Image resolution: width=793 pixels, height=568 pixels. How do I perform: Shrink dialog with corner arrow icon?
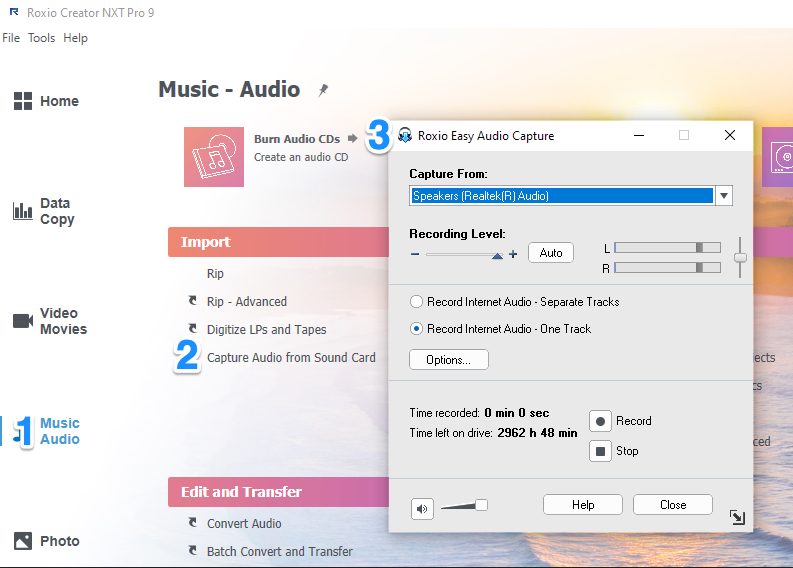tap(737, 517)
